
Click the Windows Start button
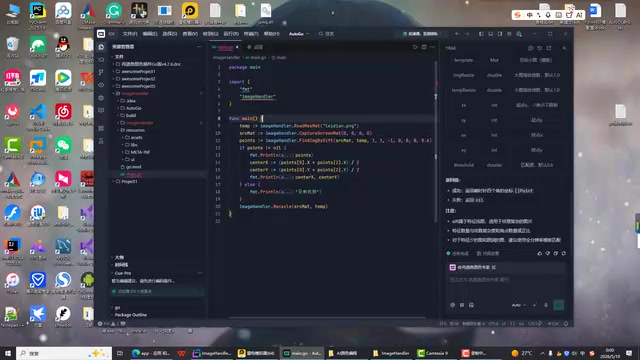click(x=8, y=353)
